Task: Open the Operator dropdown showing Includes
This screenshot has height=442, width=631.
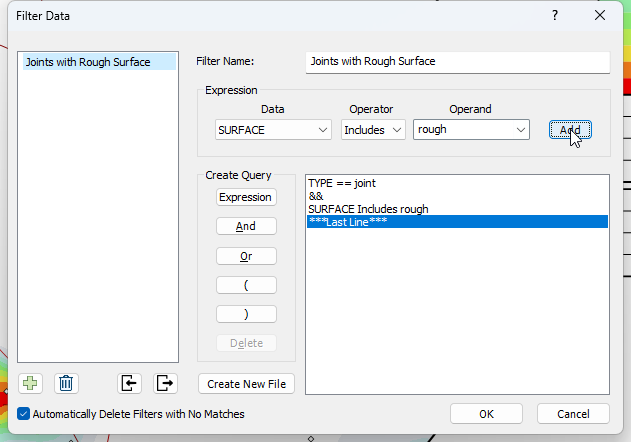Action: (373, 130)
